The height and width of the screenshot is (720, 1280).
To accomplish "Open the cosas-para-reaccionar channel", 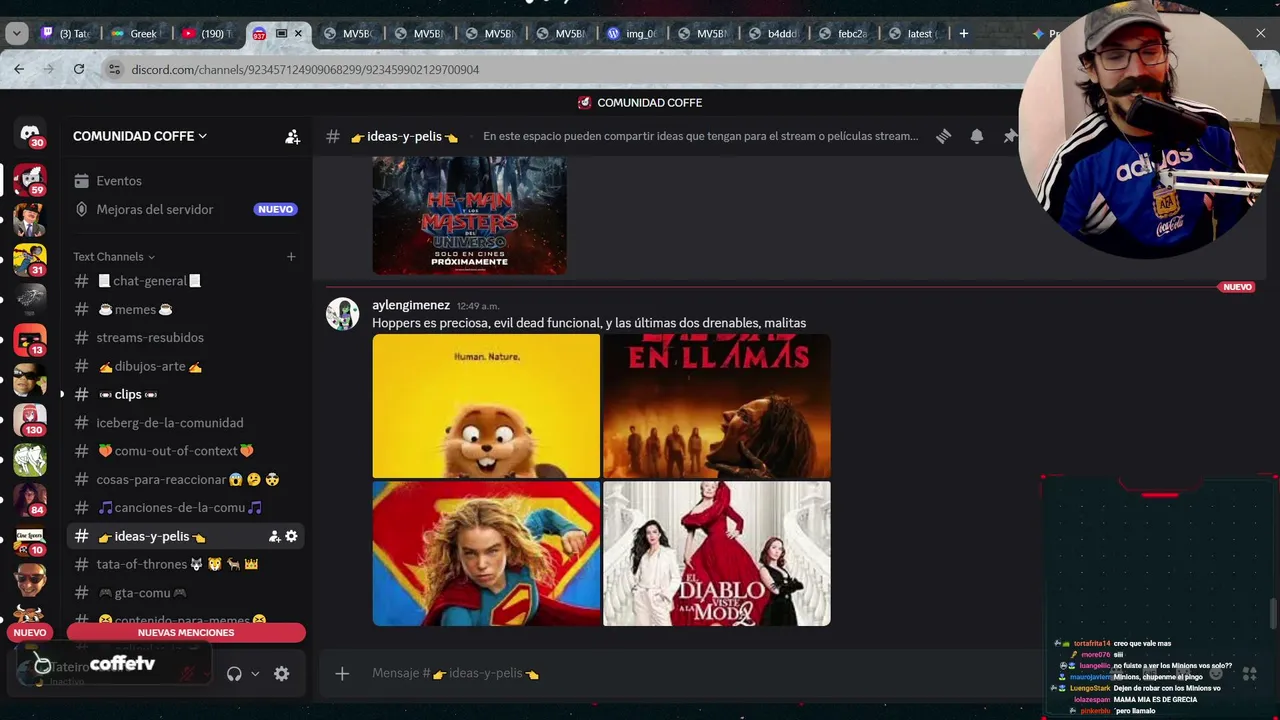I will point(186,479).
